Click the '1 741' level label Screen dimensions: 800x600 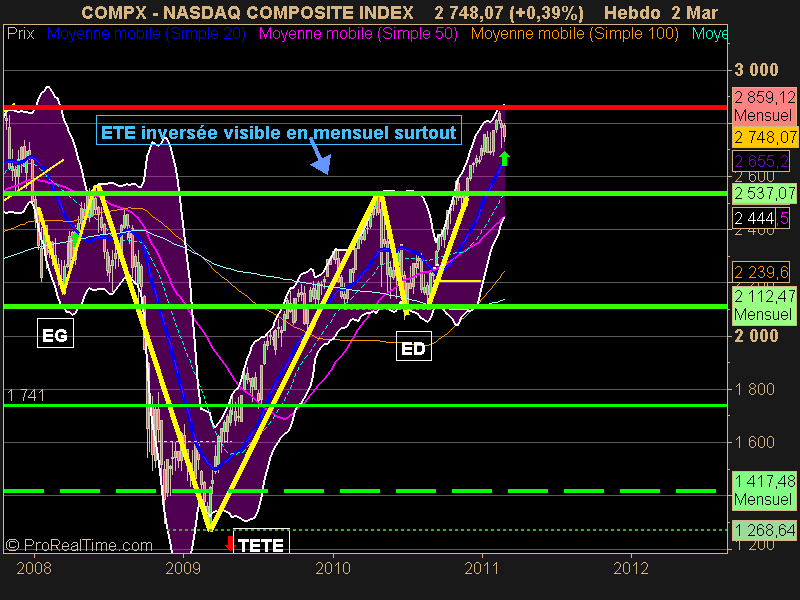(26, 395)
